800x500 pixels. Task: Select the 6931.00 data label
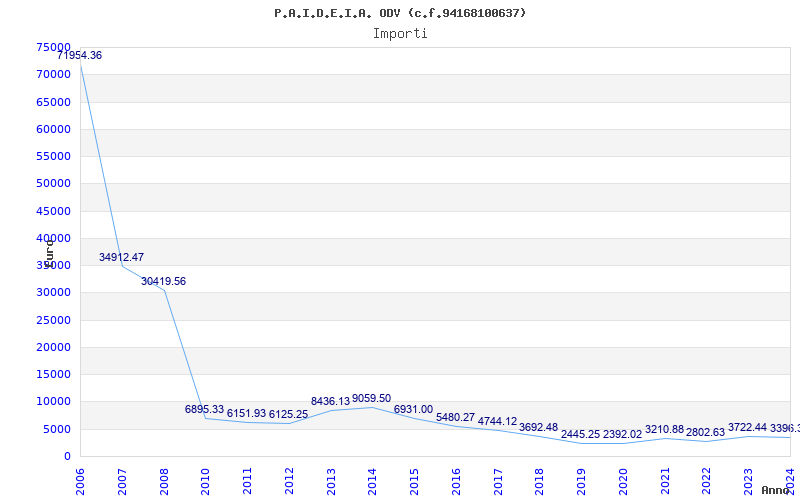pos(413,409)
